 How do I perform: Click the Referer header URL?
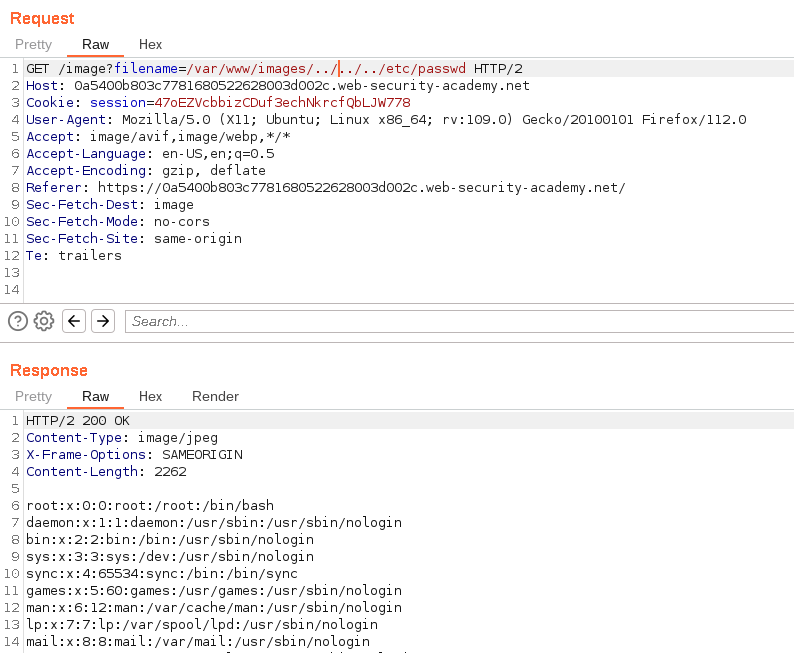[x=362, y=188]
